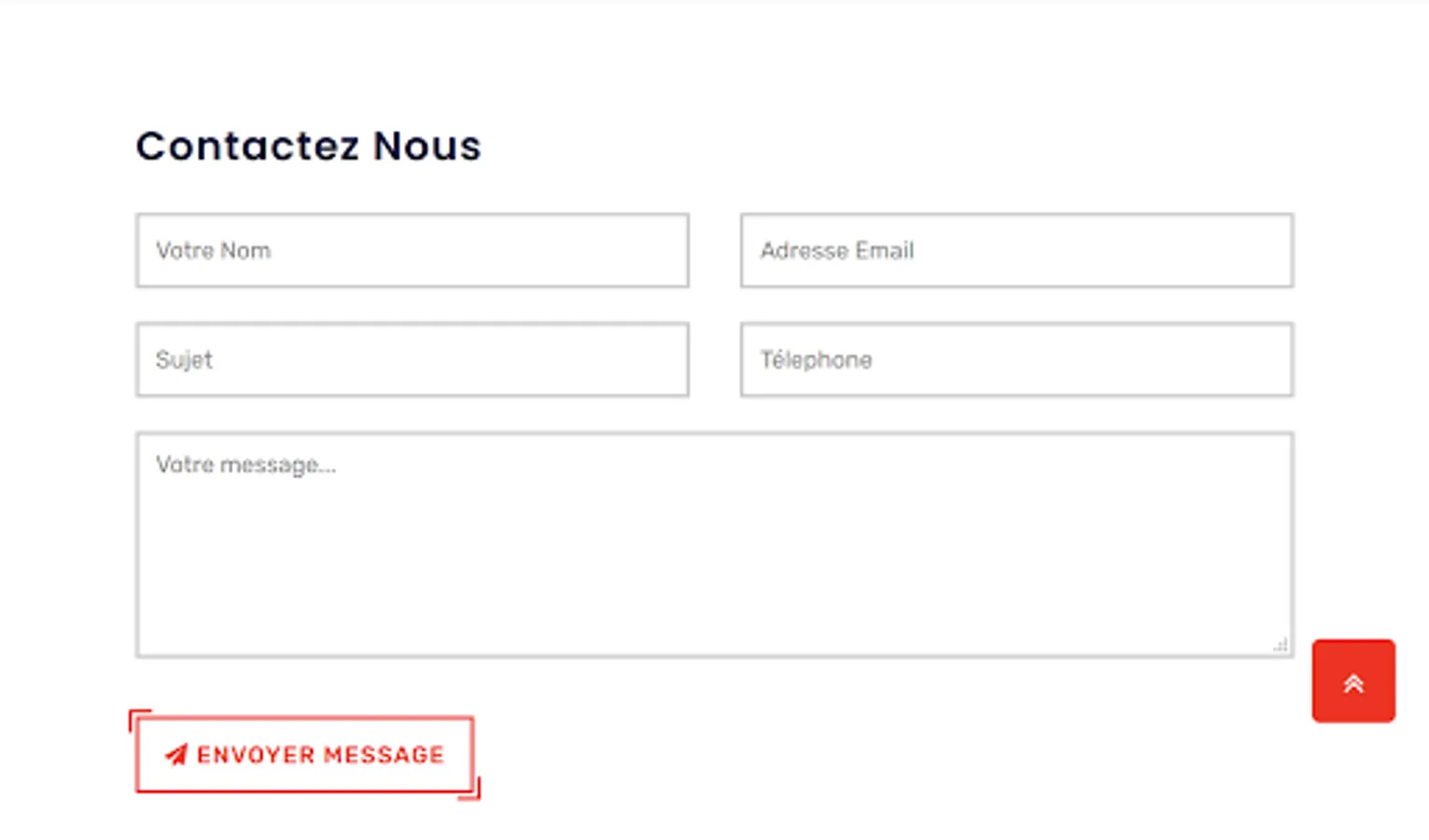Screen dimensions: 1429x840
Task: Click the red scroll-to-top double chevron
Action: click(x=1353, y=684)
